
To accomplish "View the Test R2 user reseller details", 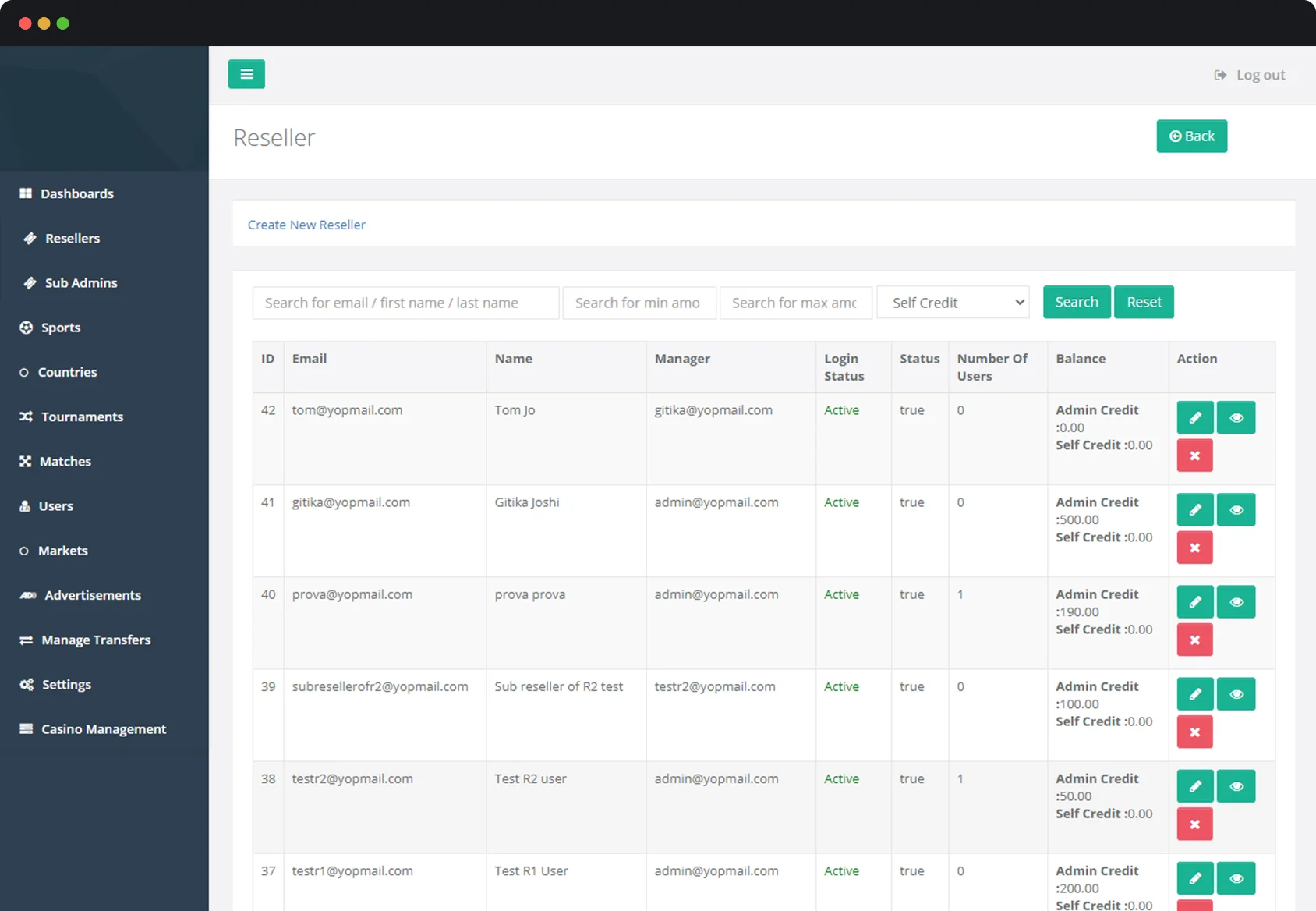I will coord(1236,786).
